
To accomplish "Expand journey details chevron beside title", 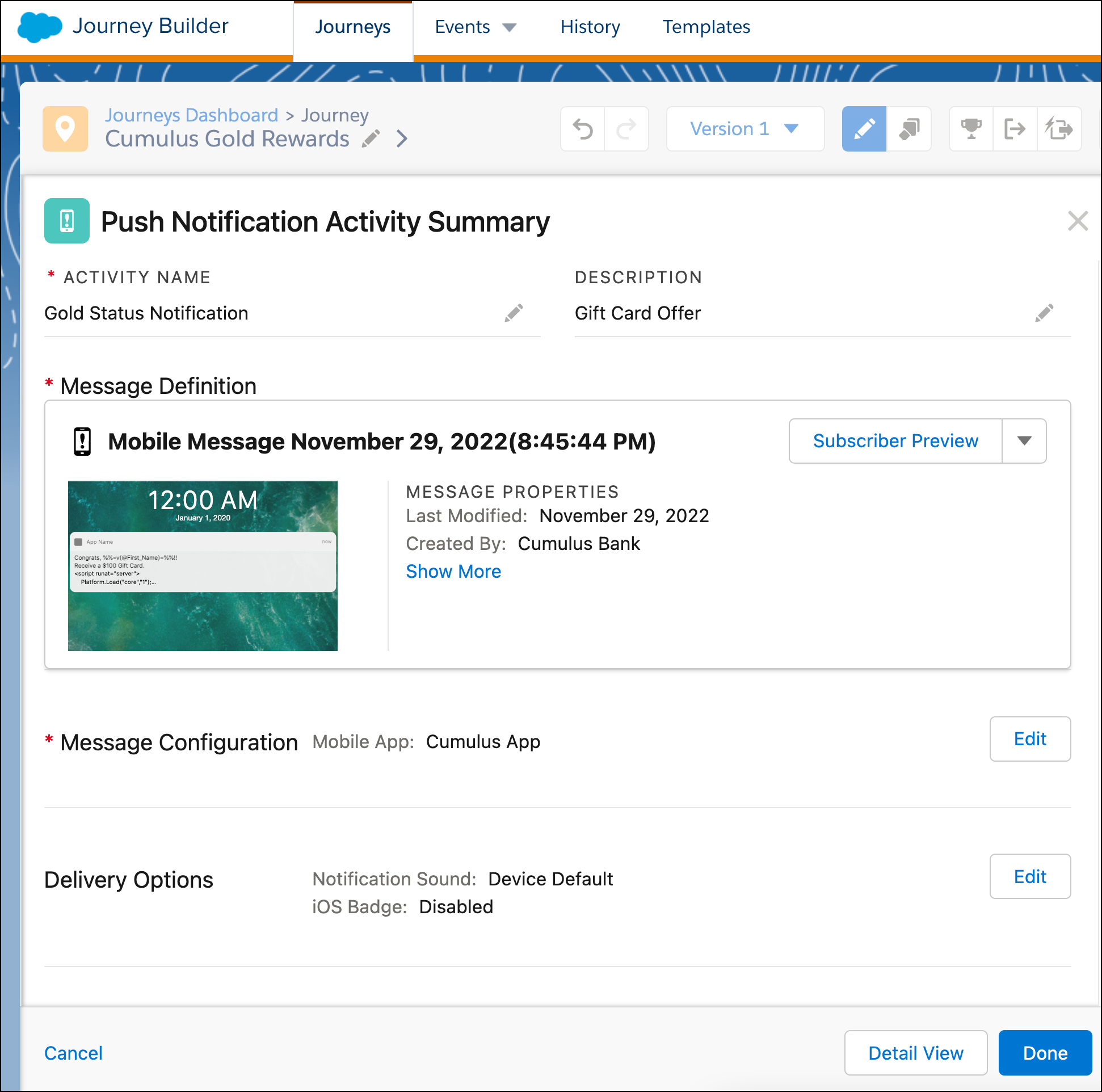I will (402, 138).
